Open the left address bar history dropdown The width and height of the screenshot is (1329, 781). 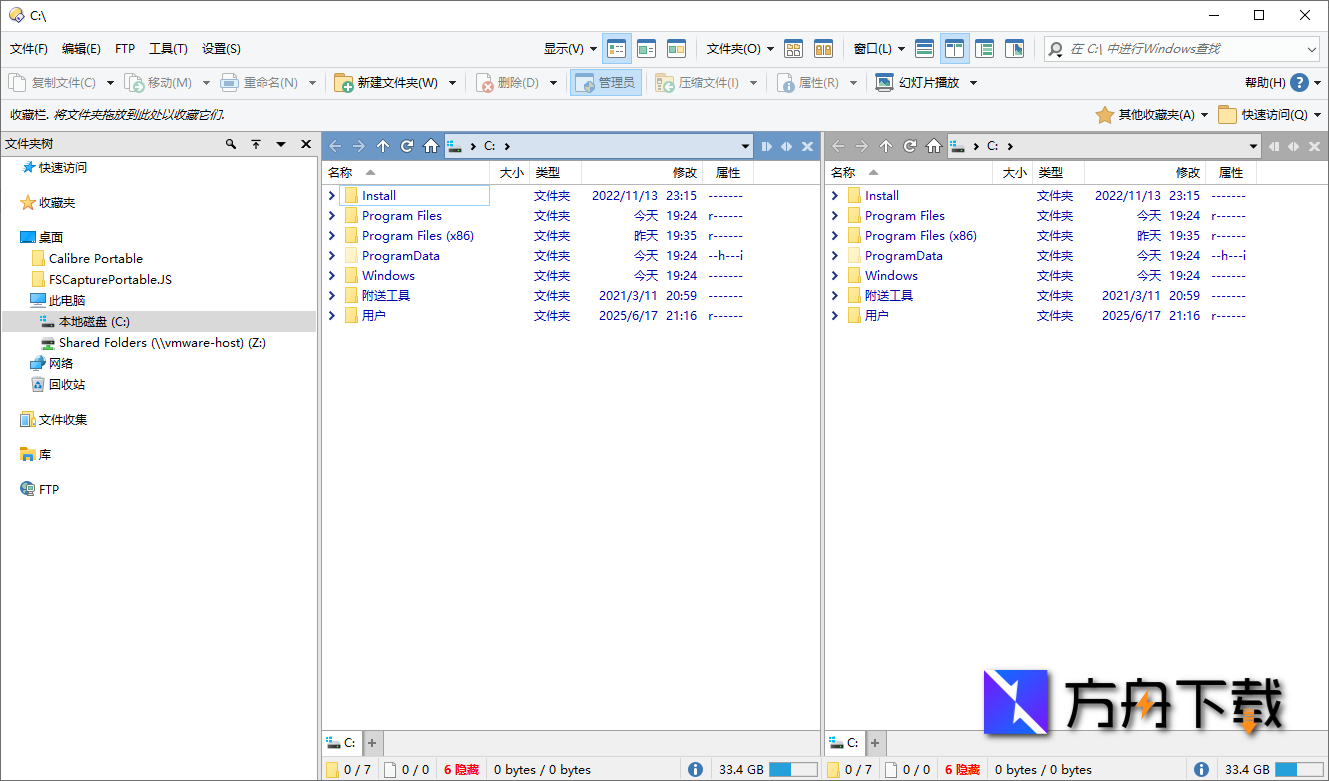click(x=745, y=145)
